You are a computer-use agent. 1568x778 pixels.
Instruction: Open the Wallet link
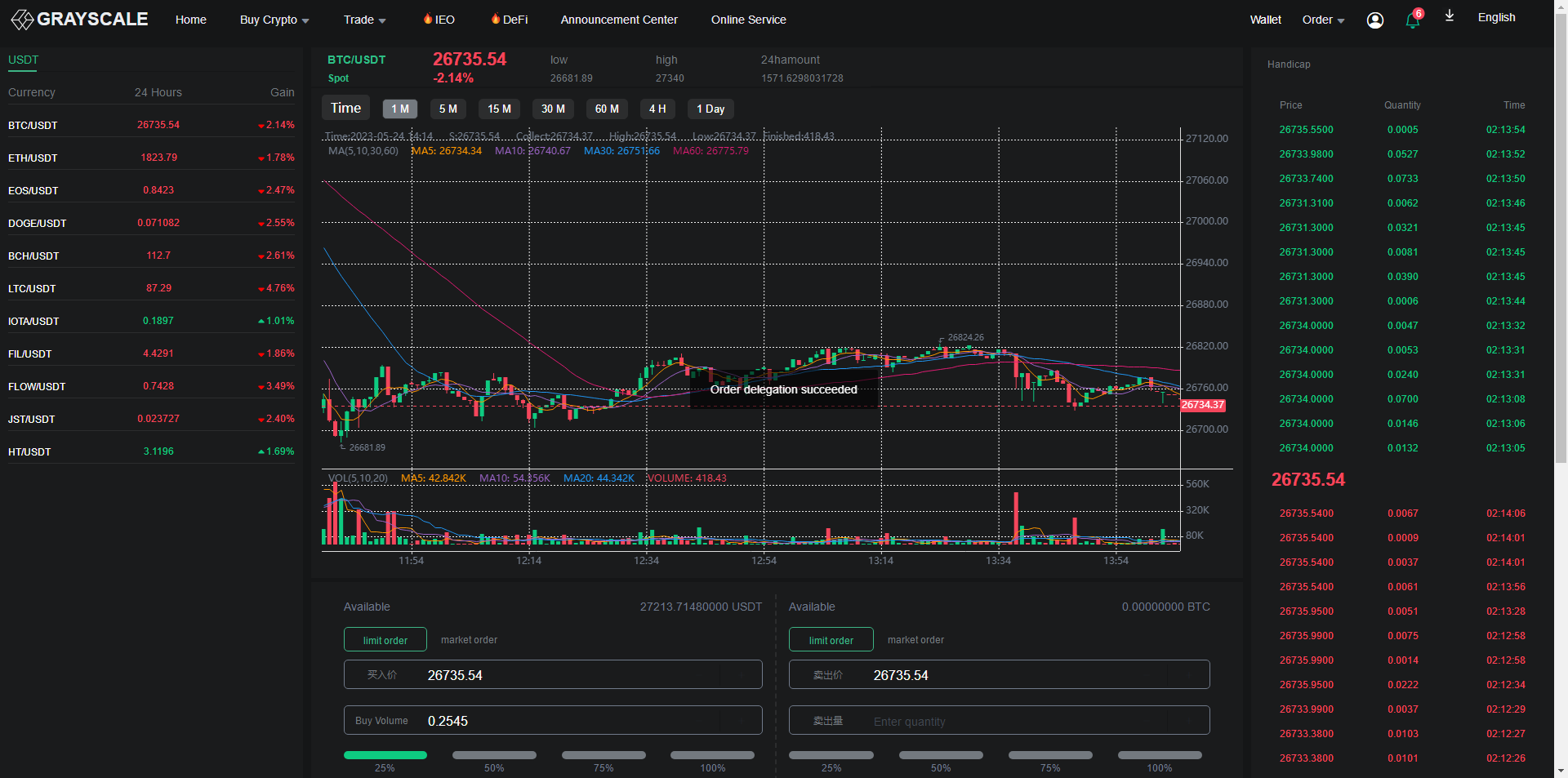pos(1265,20)
